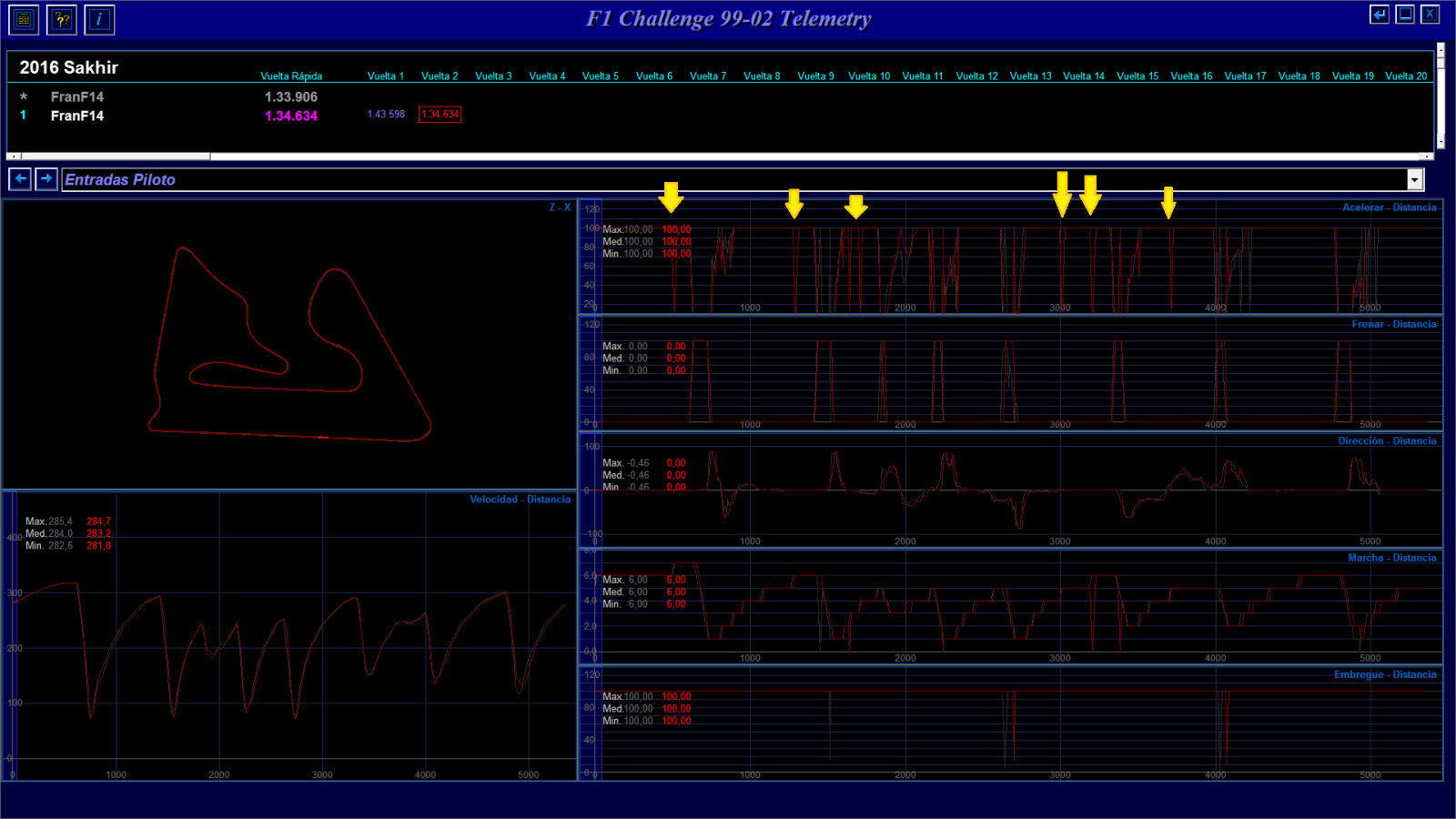The image size is (1456, 819).
Task: Select highlighted lap time 1.34.634 in Vuelta 2
Action: [440, 114]
